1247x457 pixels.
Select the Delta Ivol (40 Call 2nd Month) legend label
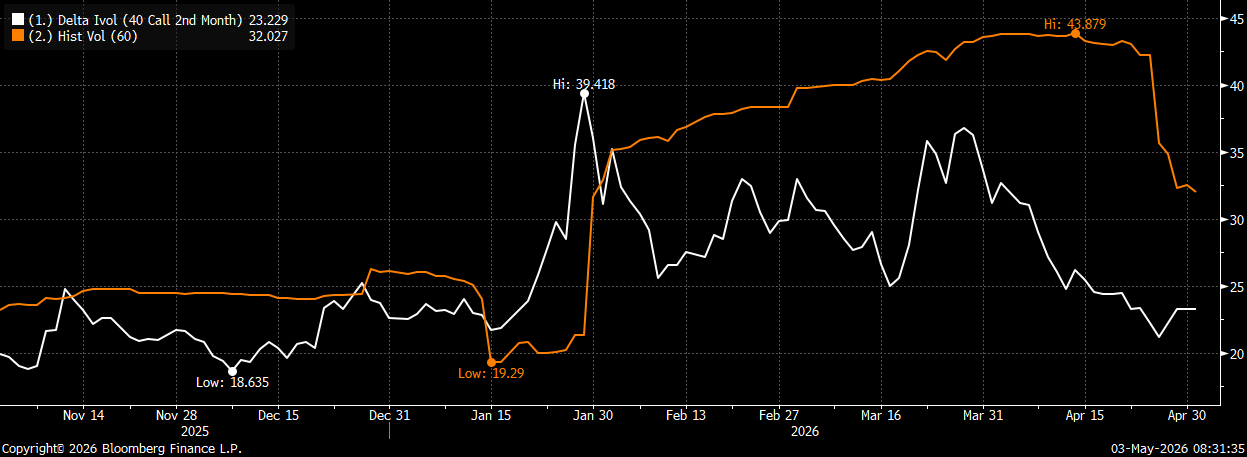pos(134,20)
